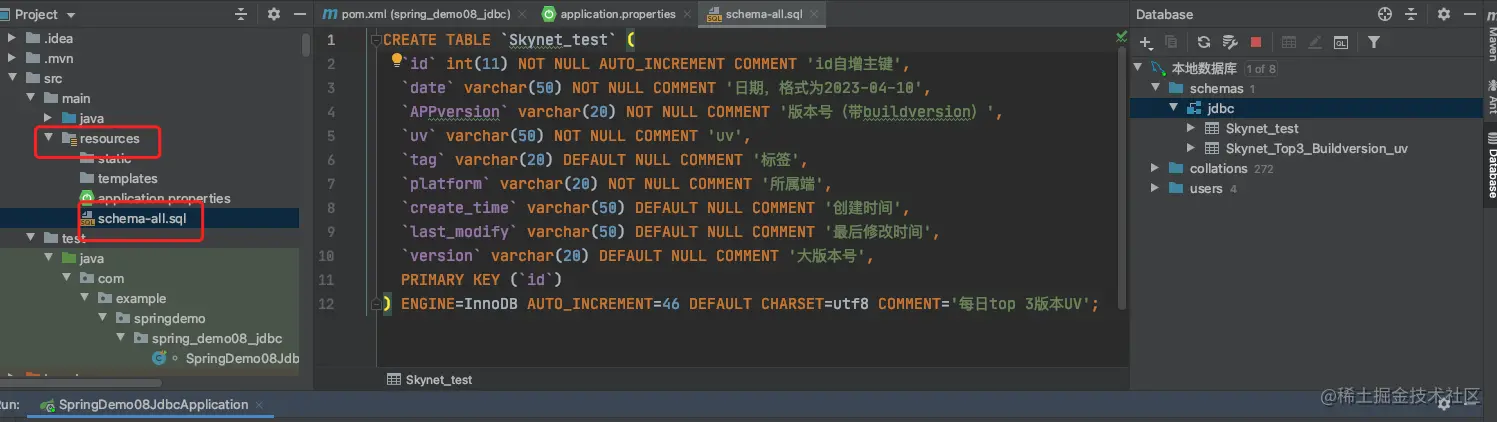Expand the Skynet_test table
The height and width of the screenshot is (422, 1497).
pos(1191,128)
